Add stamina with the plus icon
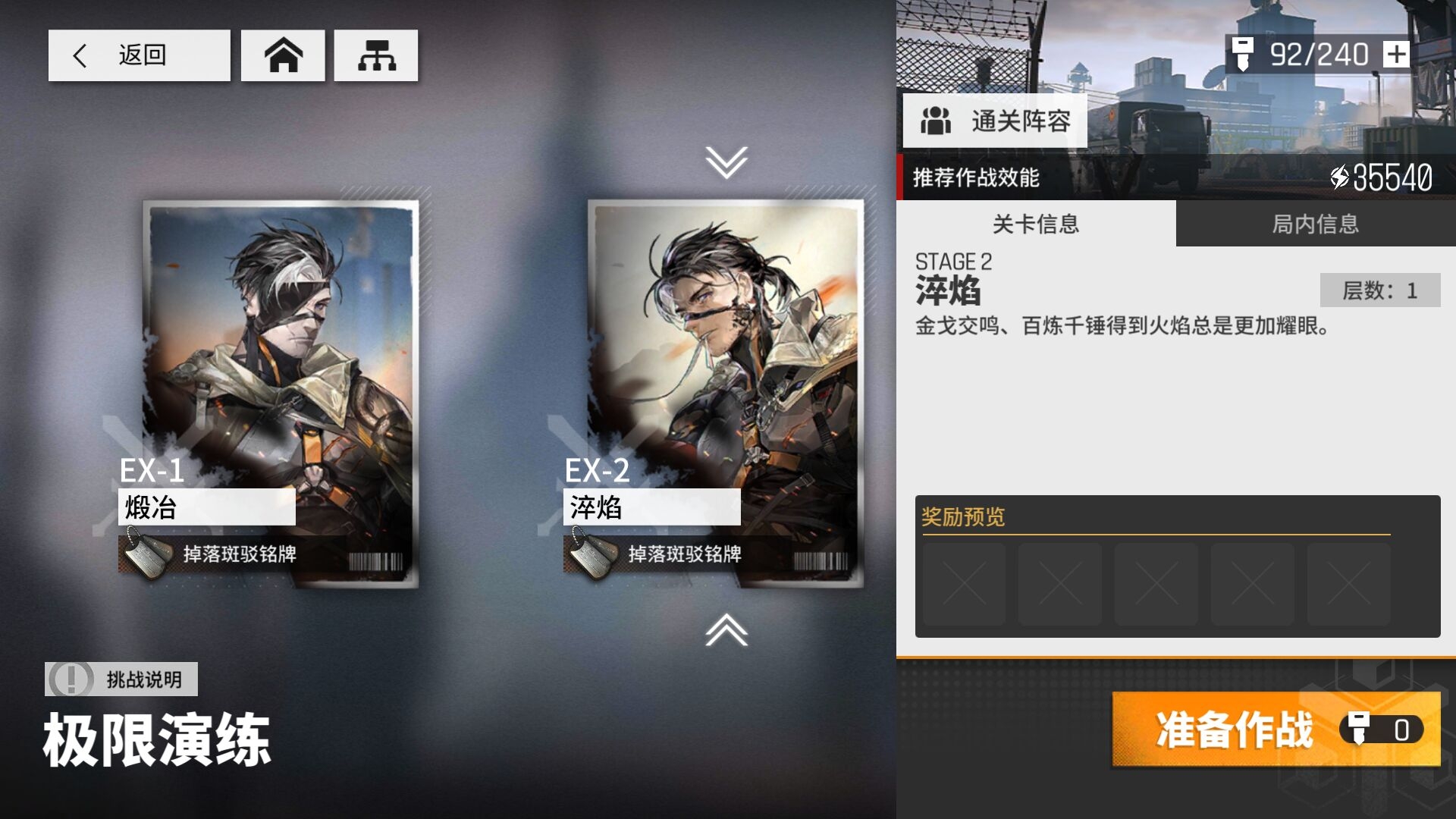This screenshot has height=819, width=1456. [x=1396, y=55]
